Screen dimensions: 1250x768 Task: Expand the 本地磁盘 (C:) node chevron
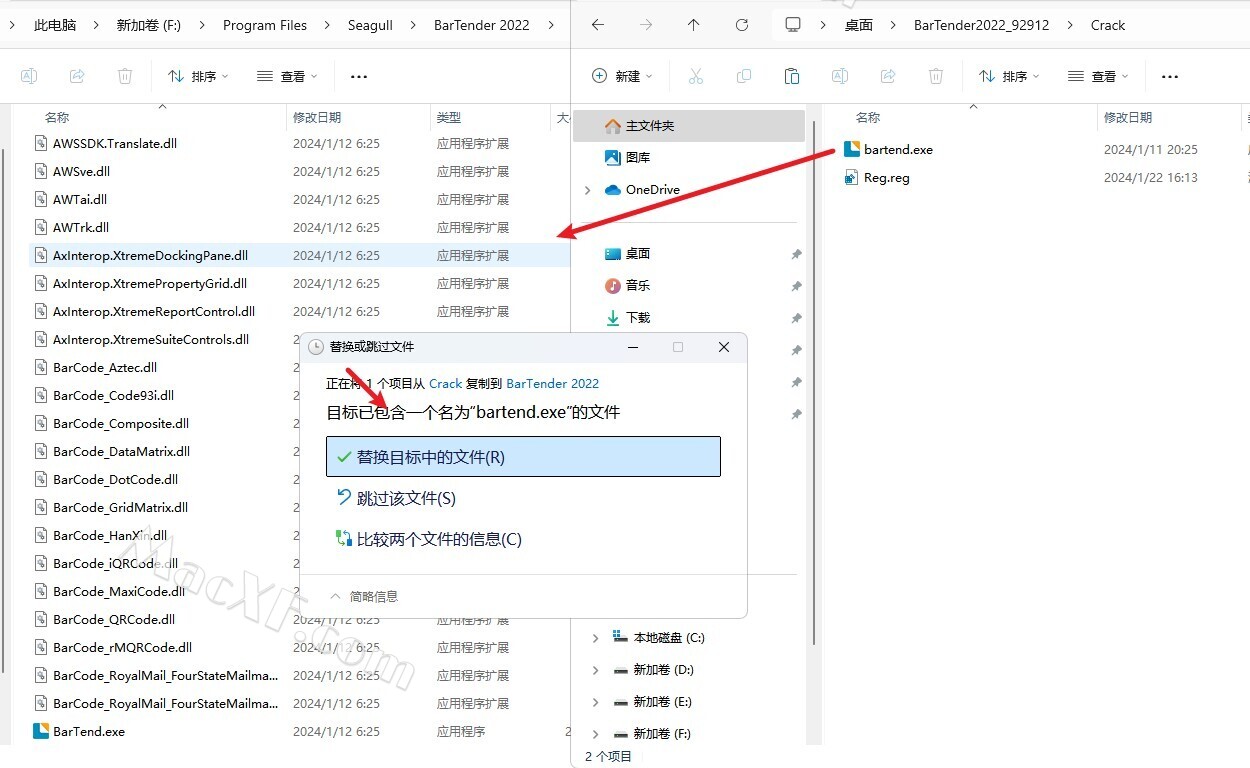click(x=595, y=638)
